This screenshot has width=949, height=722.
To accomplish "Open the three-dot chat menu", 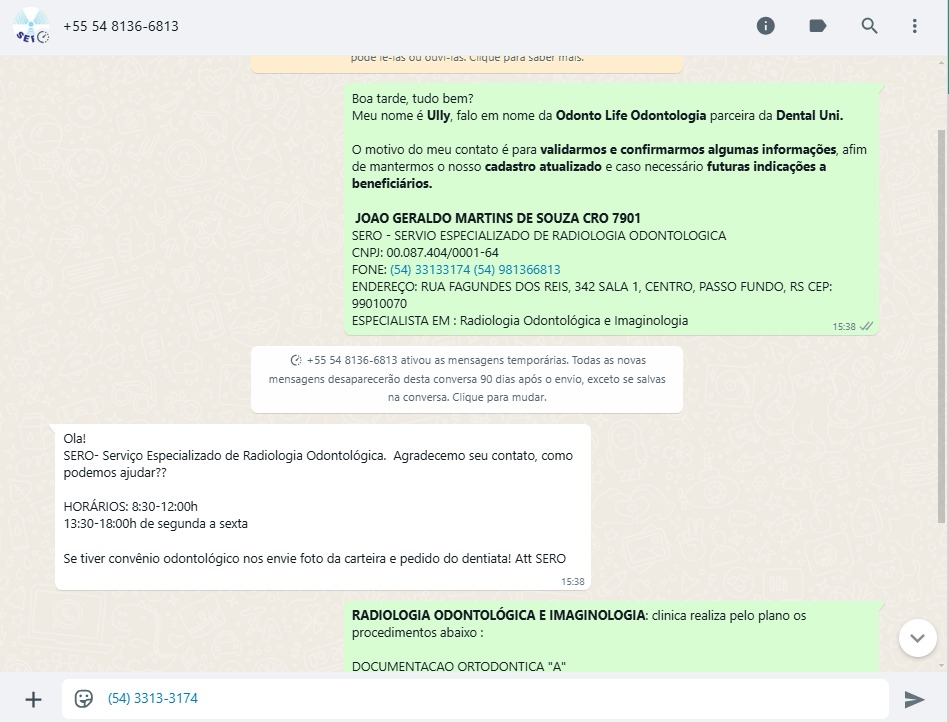I will [x=915, y=26].
